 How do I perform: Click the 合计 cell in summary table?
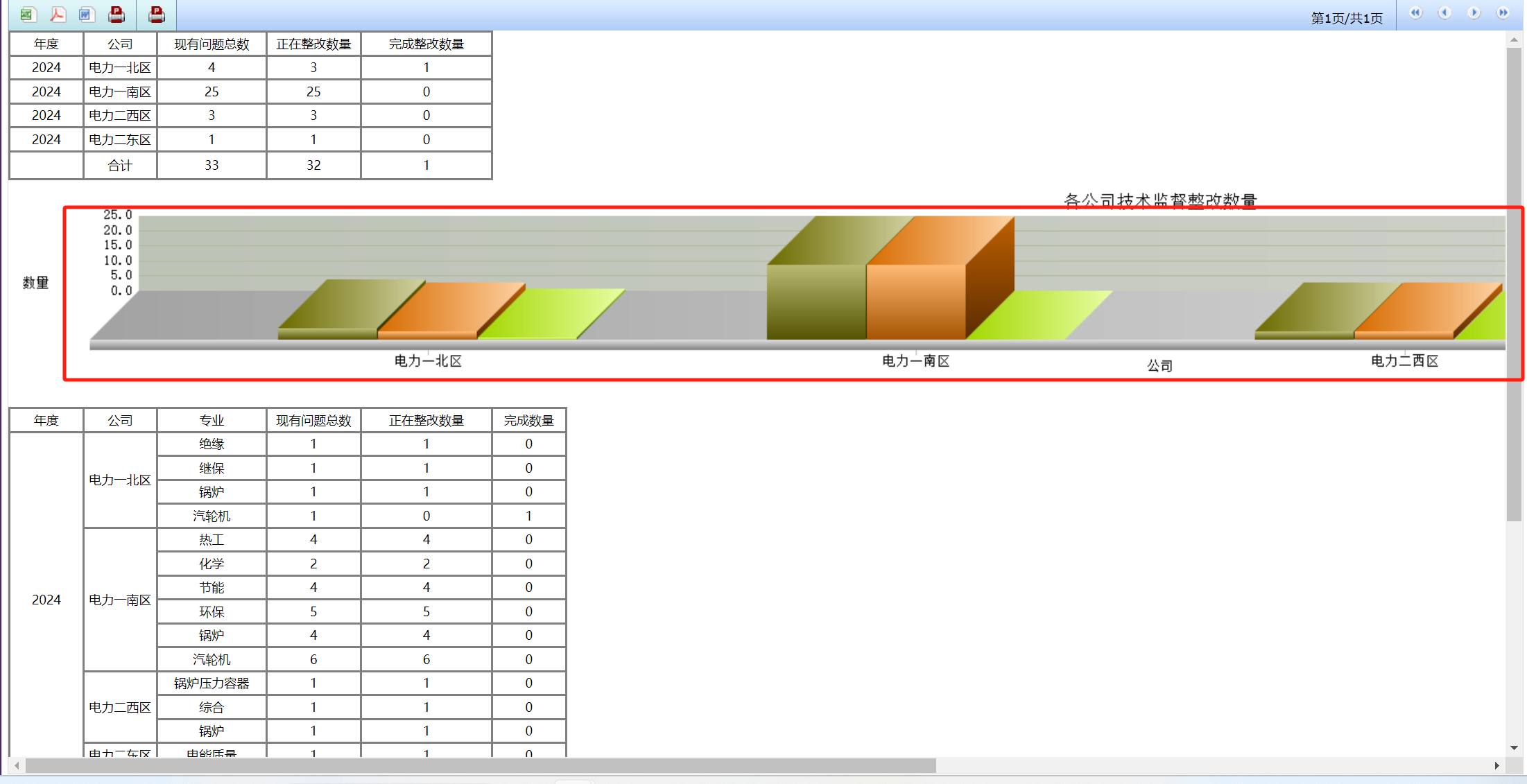click(120, 166)
